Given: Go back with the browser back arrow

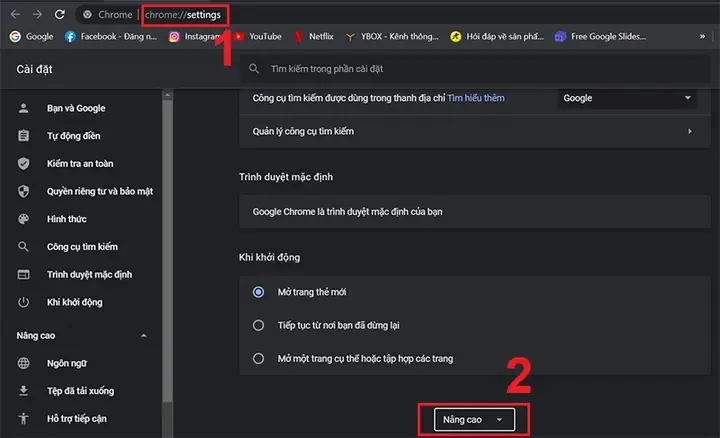Looking at the screenshot, I should click(x=15, y=15).
